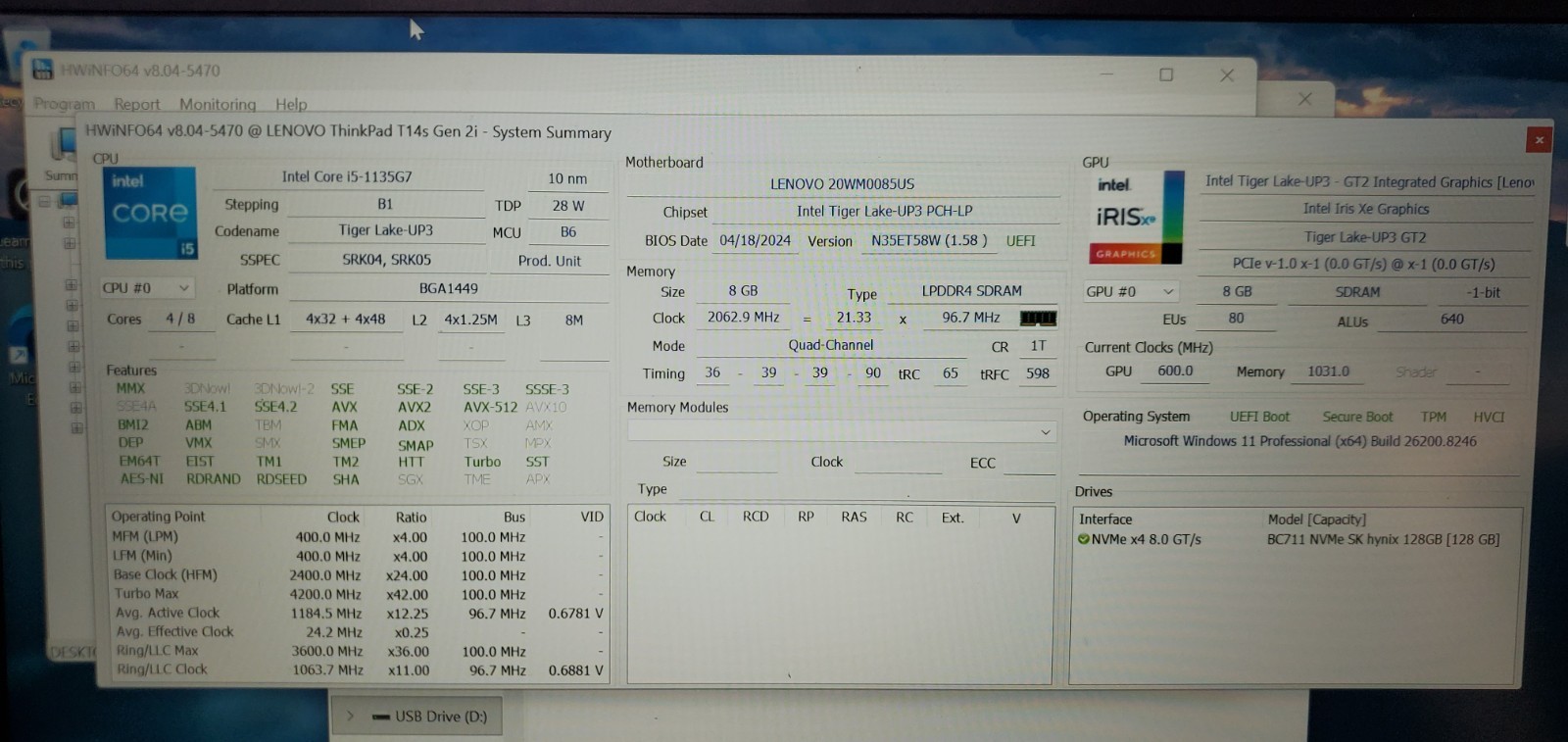
Task: Click the GPU clock 600.0 value
Action: [x=1175, y=371]
